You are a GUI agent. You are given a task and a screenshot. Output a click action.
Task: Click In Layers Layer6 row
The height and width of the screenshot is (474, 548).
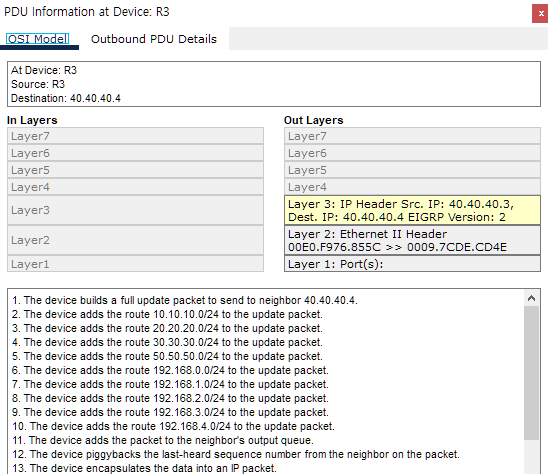pyautogui.click(x=135, y=153)
